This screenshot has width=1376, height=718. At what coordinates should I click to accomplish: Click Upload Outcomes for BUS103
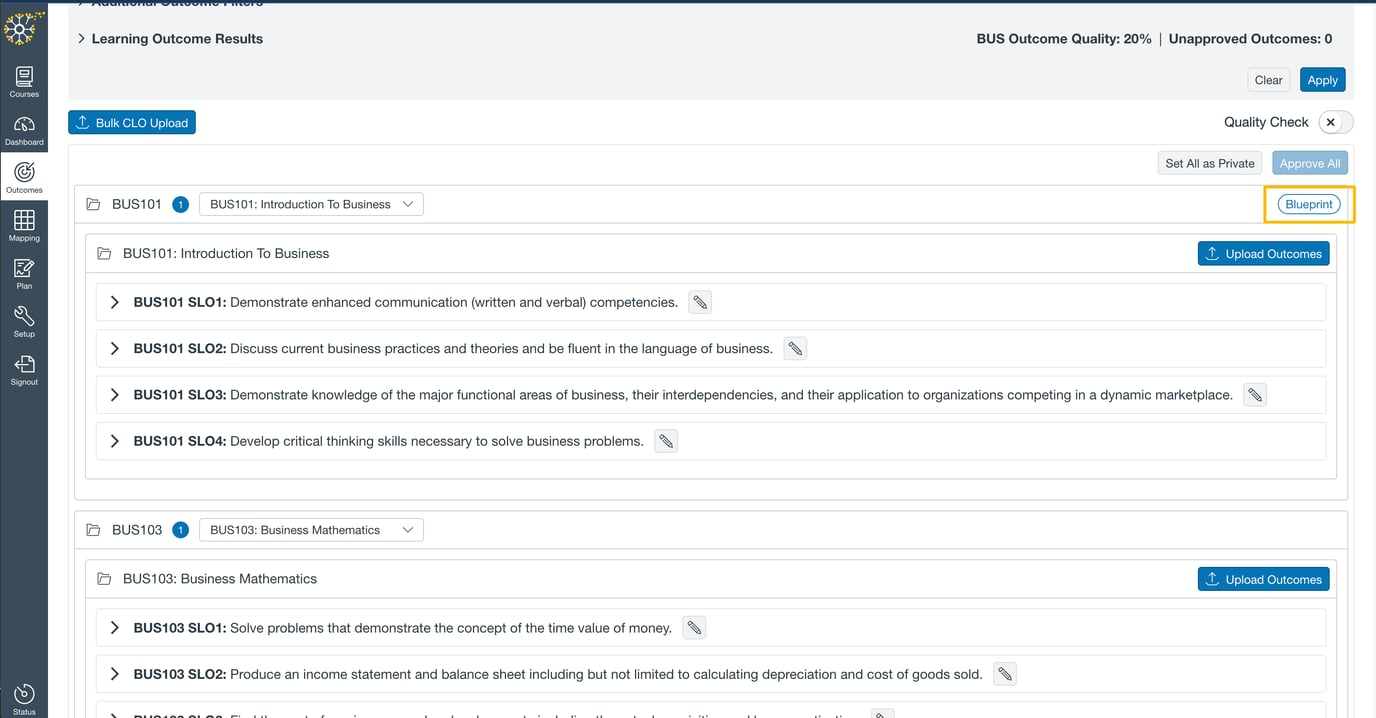point(1263,579)
